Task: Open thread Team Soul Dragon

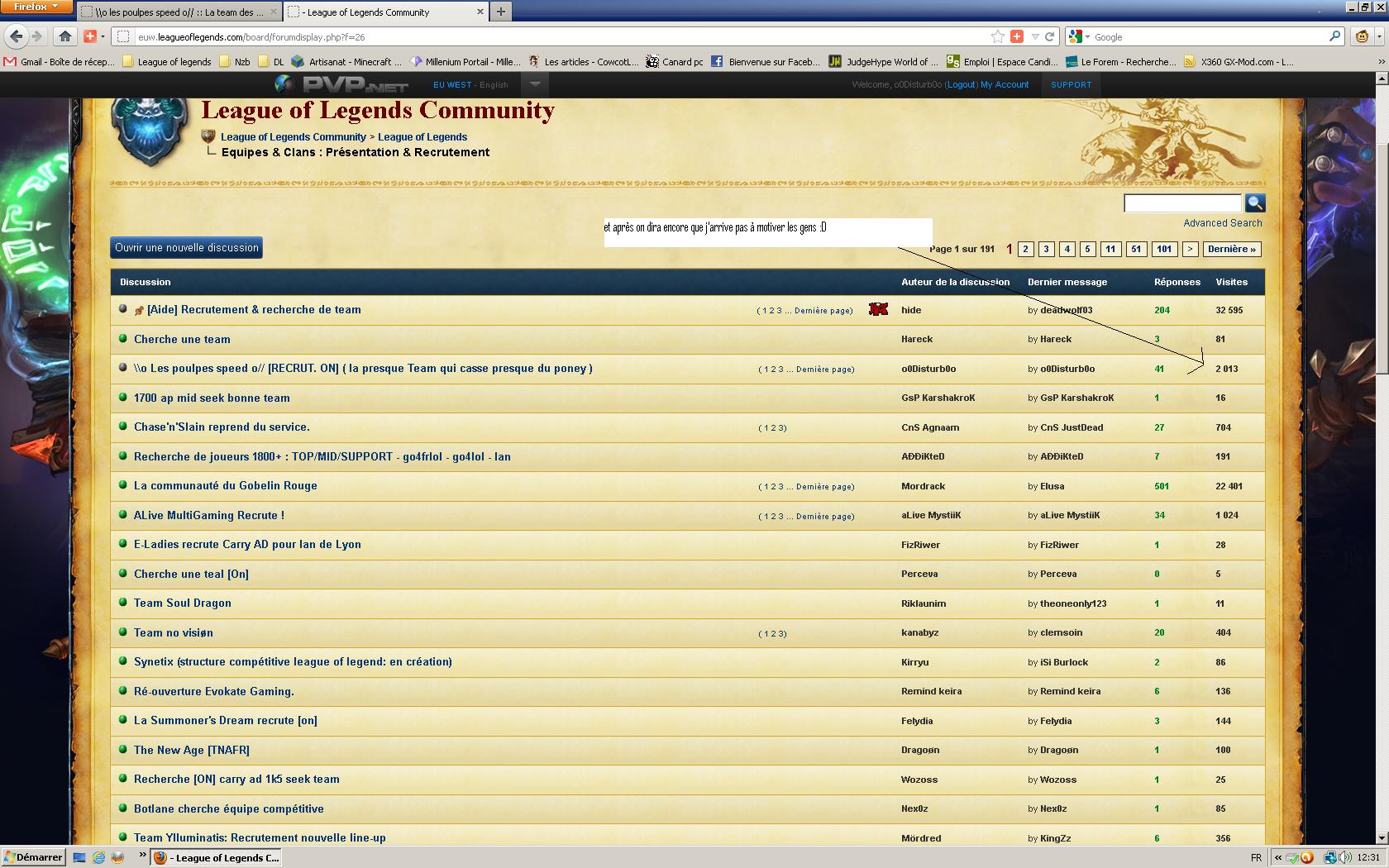Action: tap(183, 603)
